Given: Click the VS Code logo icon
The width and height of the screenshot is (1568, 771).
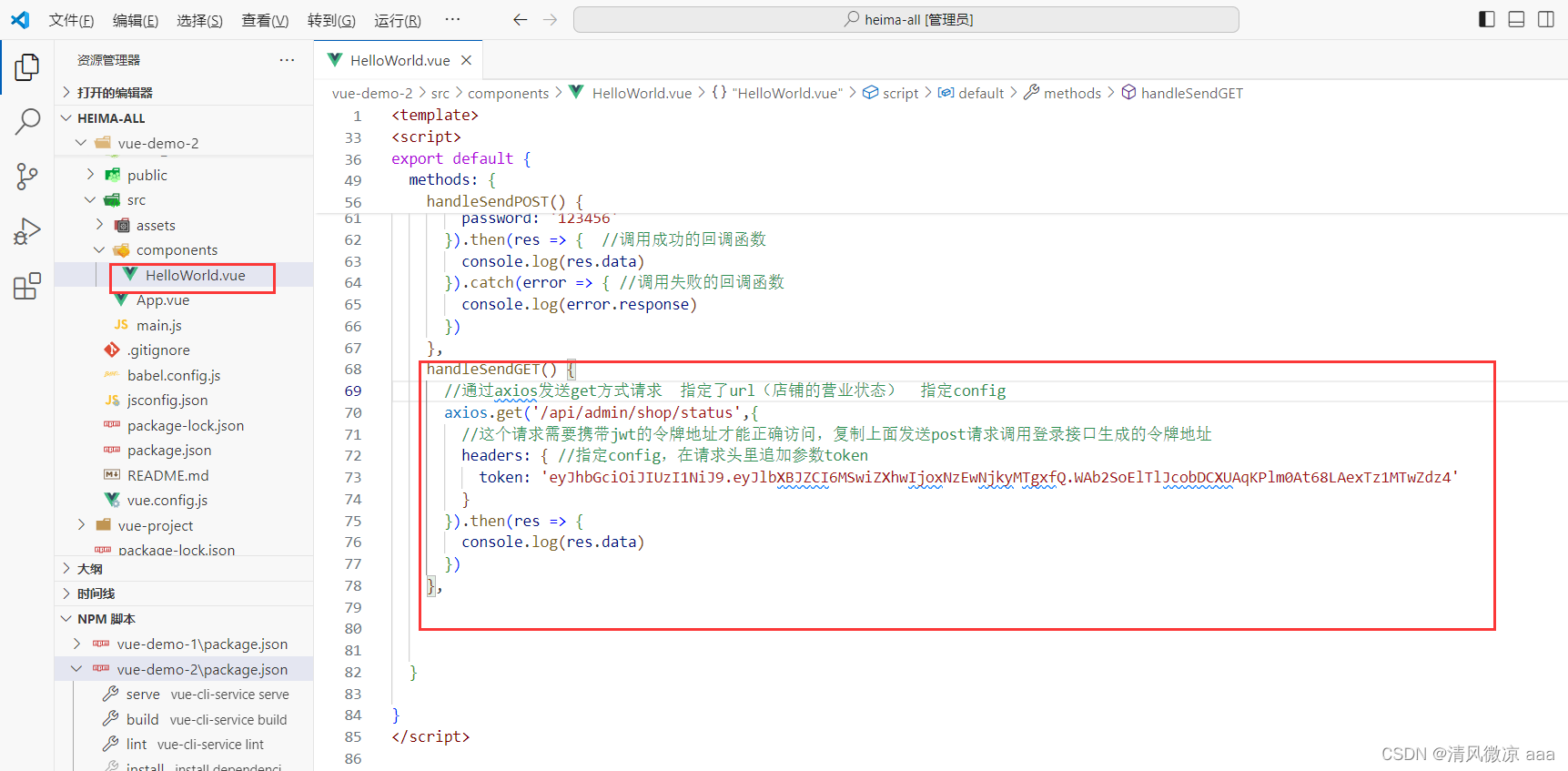Looking at the screenshot, I should coord(20,19).
